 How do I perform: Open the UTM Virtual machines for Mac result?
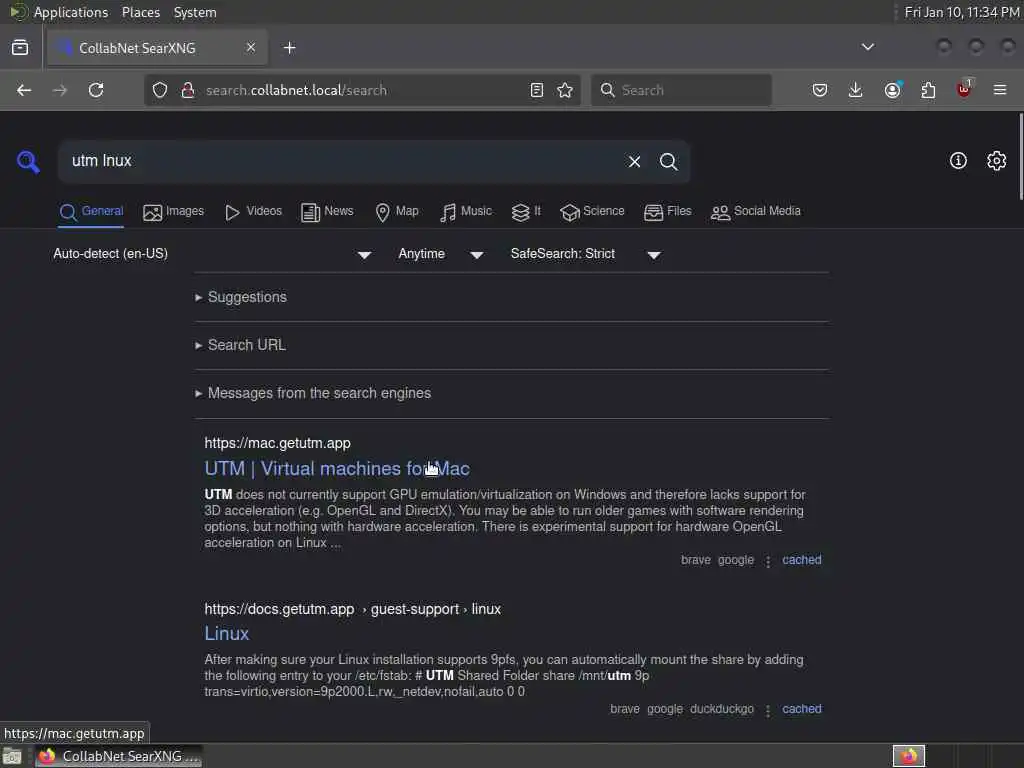tap(337, 468)
